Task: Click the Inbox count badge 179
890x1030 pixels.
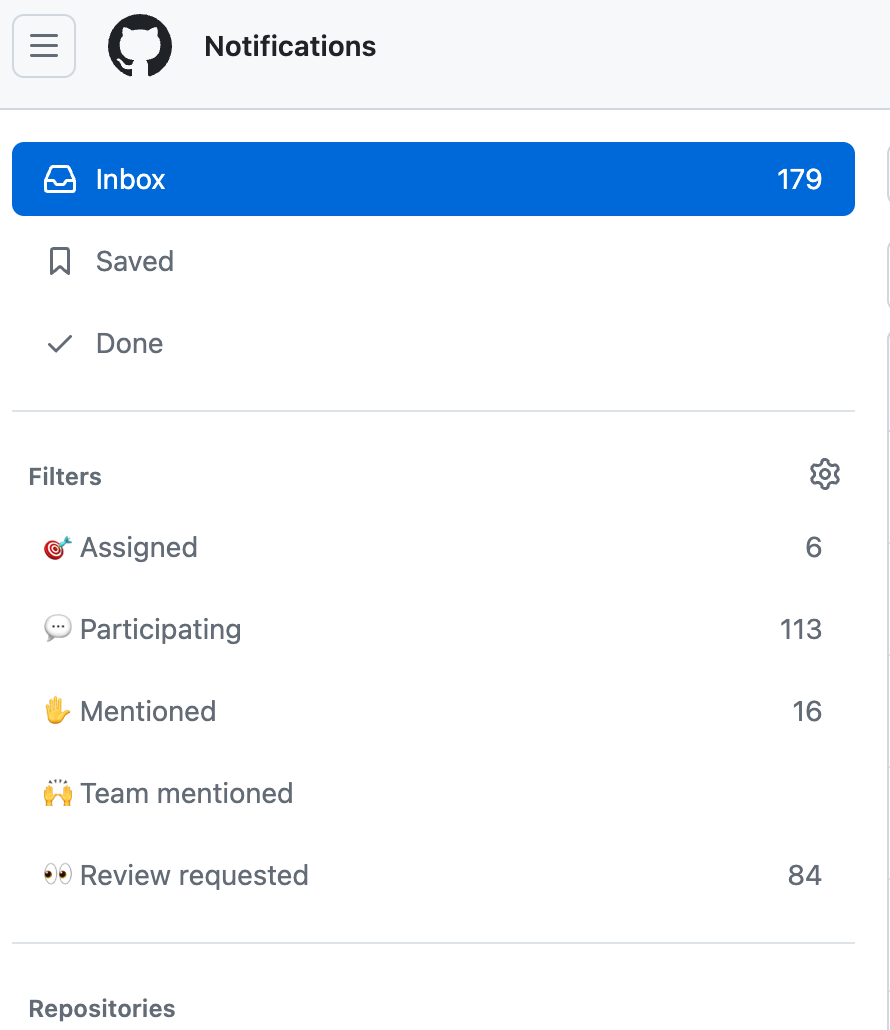Action: point(799,180)
